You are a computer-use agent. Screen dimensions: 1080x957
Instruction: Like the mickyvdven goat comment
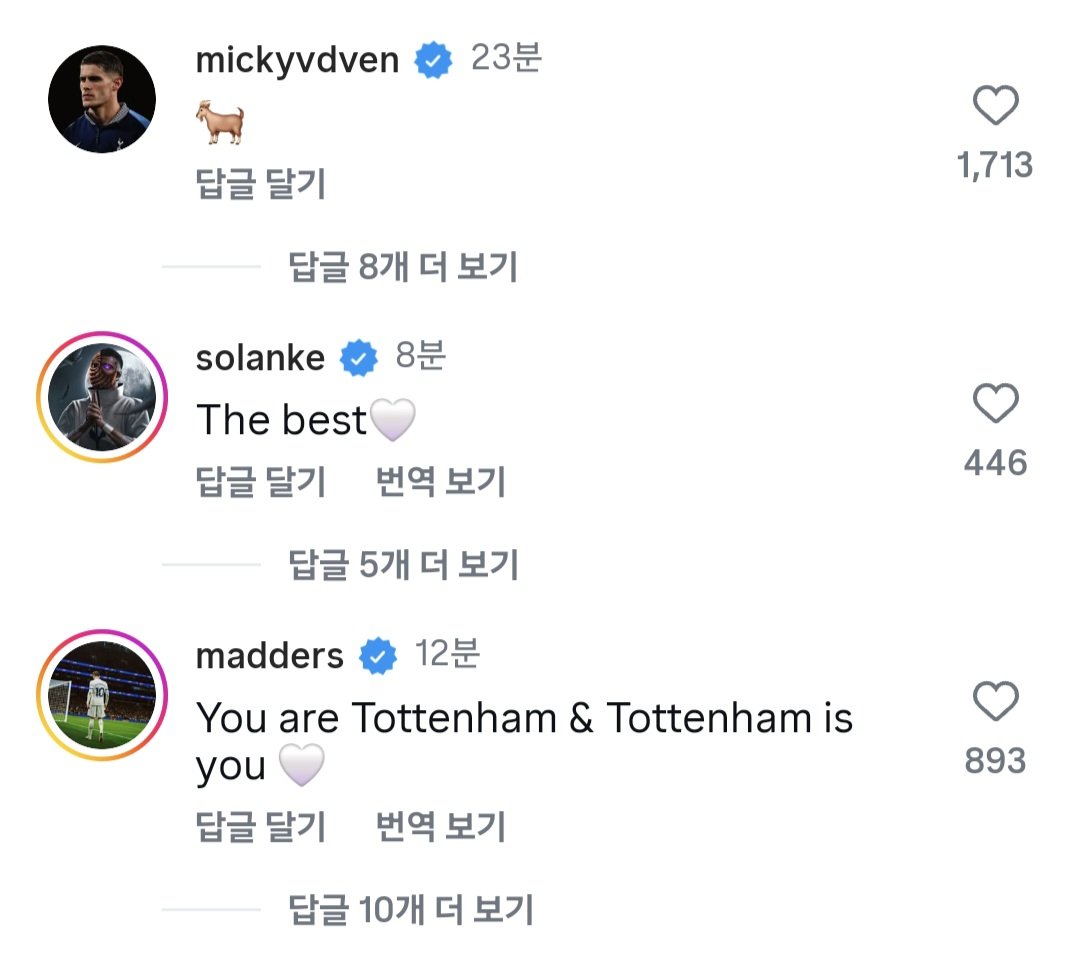995,107
